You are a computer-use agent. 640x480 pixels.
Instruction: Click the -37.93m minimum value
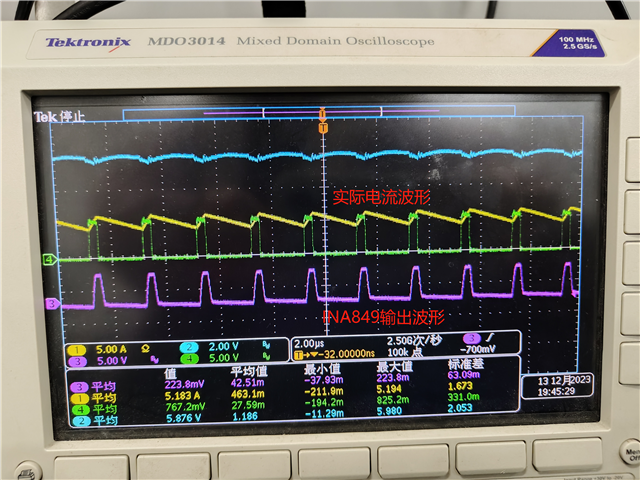(x=324, y=380)
